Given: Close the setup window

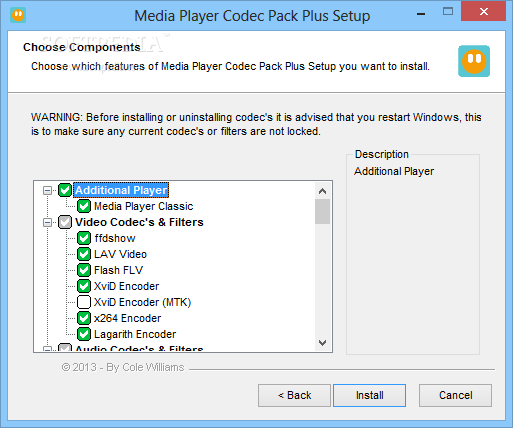Looking at the screenshot, I should coord(484,12).
